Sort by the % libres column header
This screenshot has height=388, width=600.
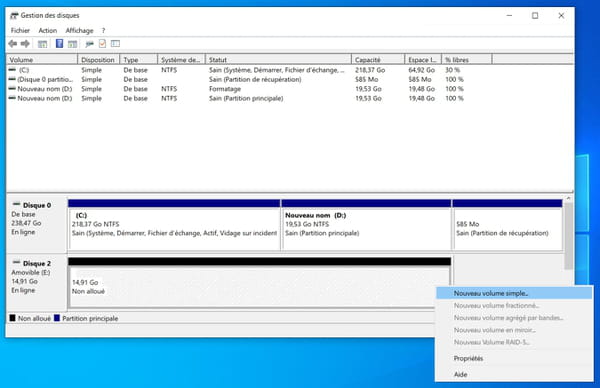tap(467, 60)
